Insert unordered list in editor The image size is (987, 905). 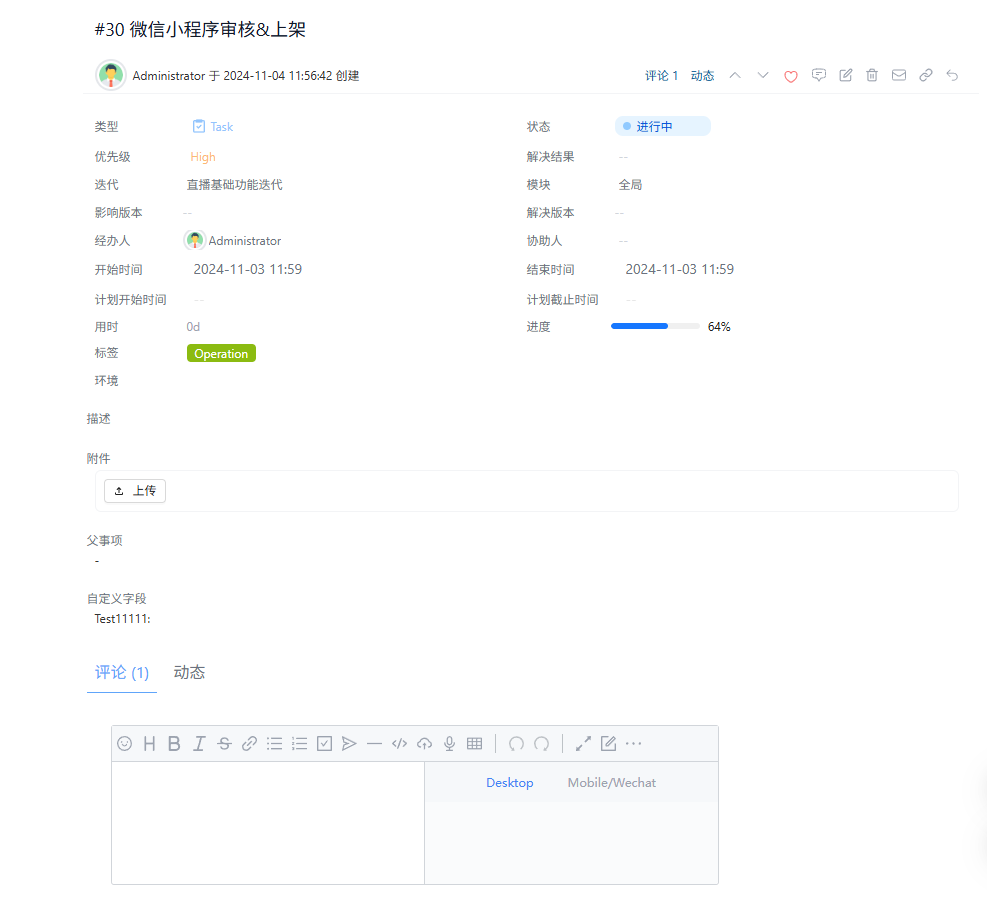pyautogui.click(x=274, y=743)
